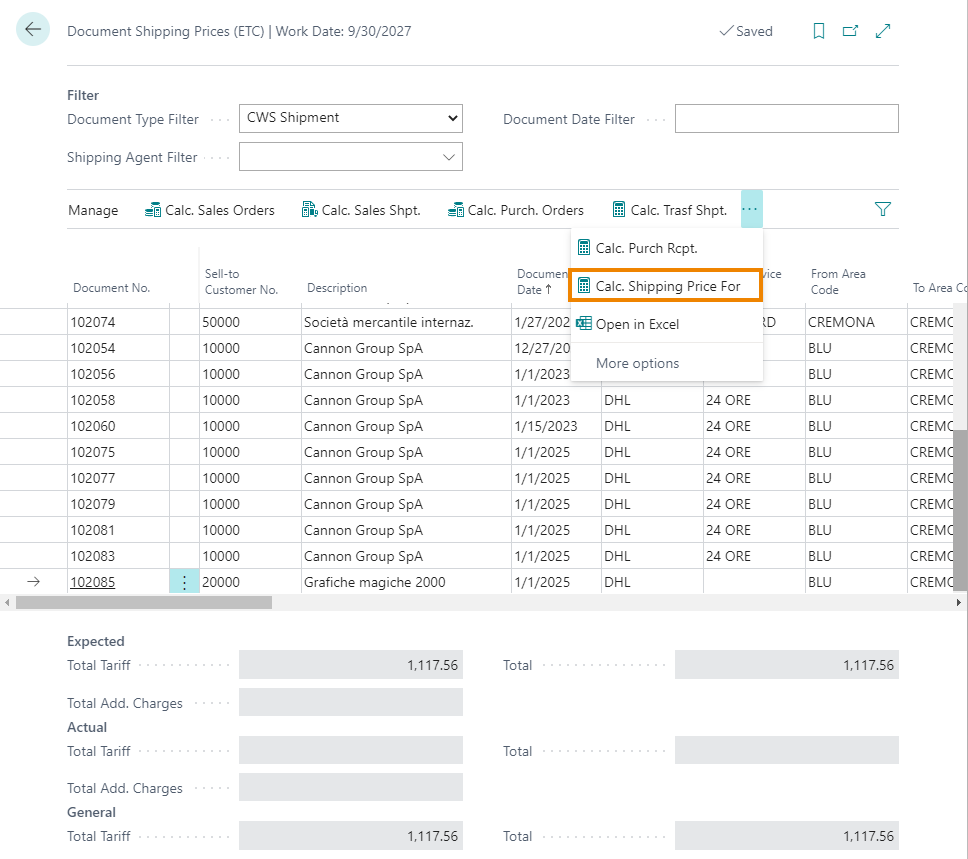The width and height of the screenshot is (968, 859).
Task: Toggle the more actions ellipsis button
Action: (x=751, y=209)
